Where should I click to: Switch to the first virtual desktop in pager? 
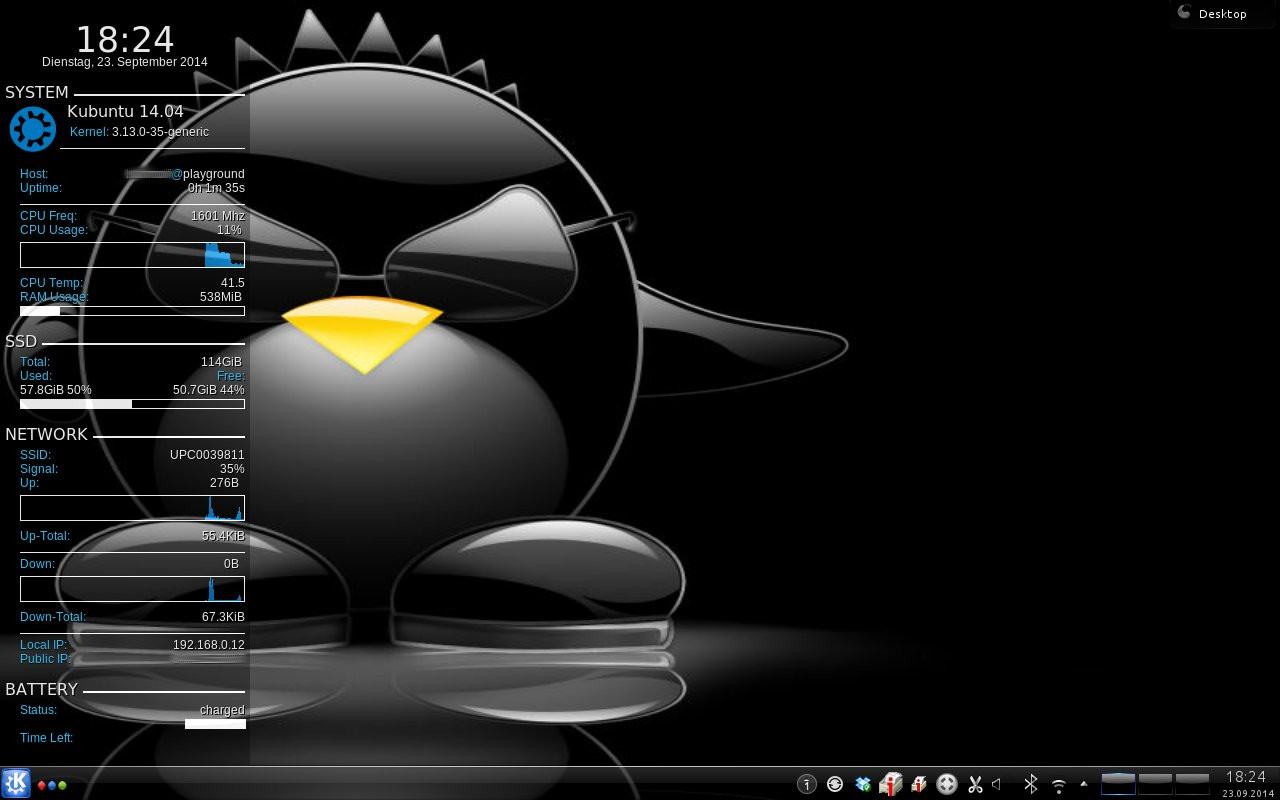click(x=1118, y=783)
